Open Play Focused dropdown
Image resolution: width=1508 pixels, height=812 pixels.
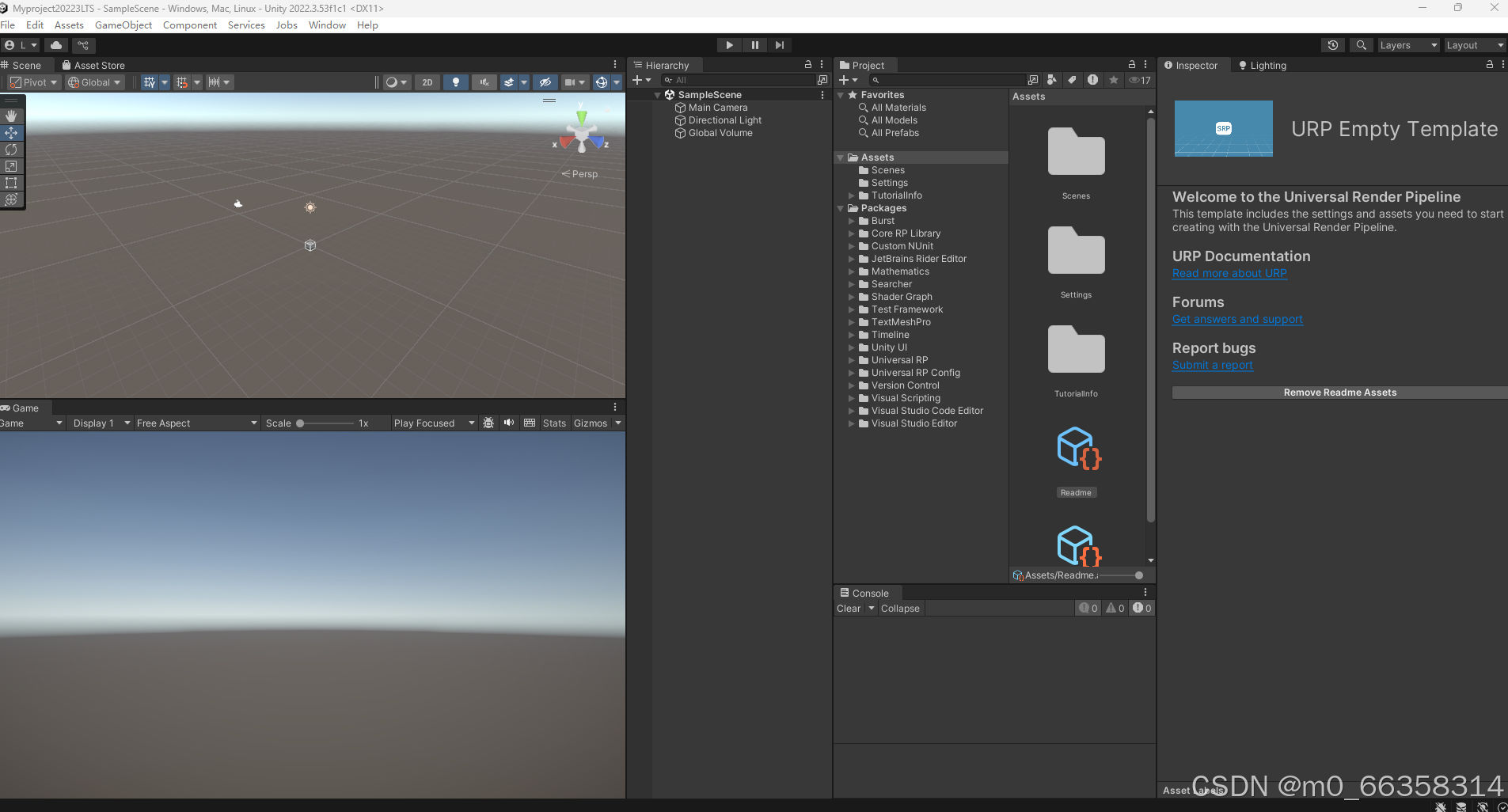tap(434, 423)
